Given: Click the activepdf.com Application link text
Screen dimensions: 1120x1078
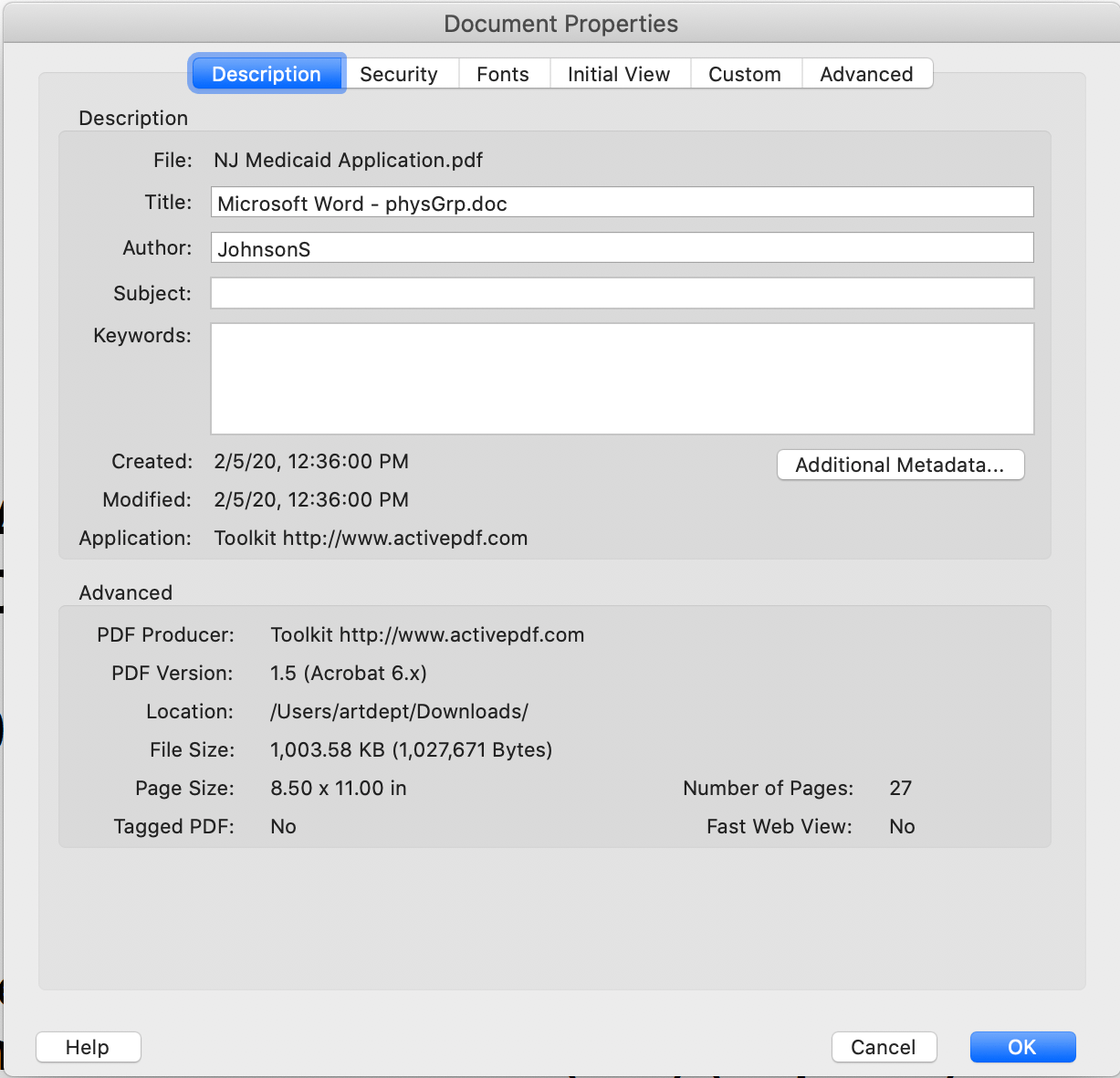Looking at the screenshot, I should pyautogui.click(x=371, y=538).
